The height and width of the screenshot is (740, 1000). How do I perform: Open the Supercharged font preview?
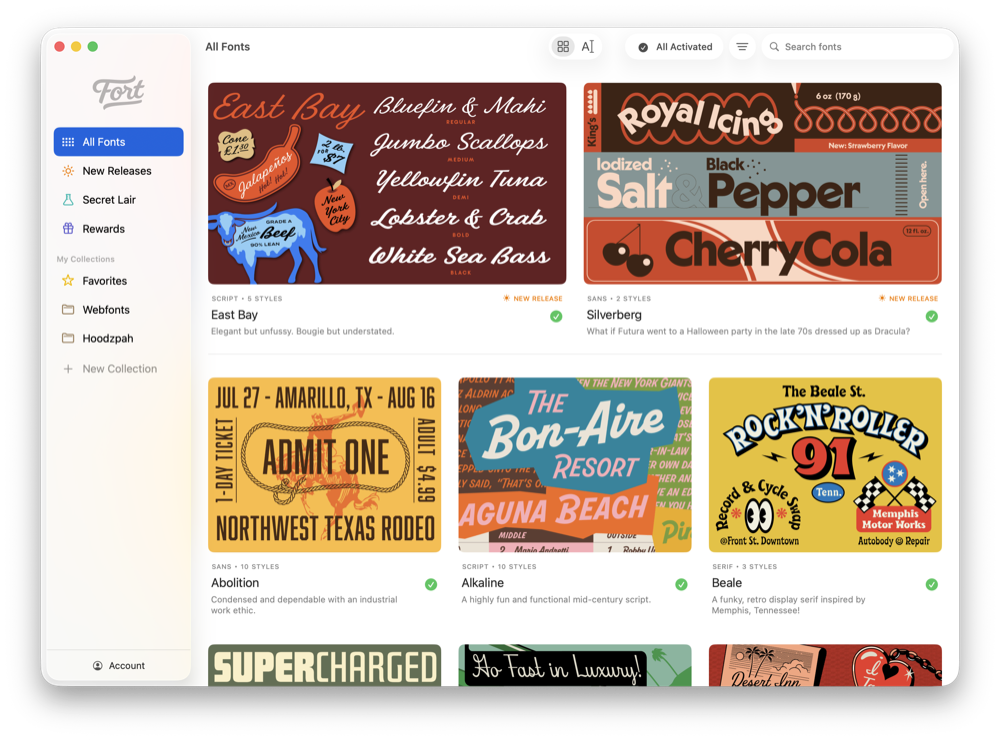click(325, 665)
